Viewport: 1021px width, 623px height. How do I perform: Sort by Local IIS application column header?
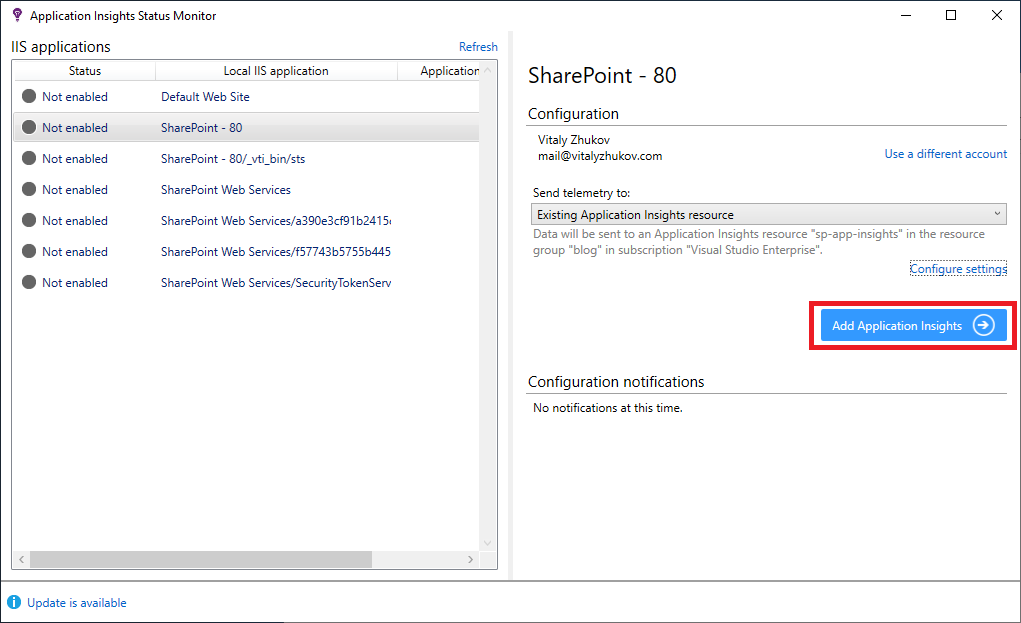pos(276,71)
